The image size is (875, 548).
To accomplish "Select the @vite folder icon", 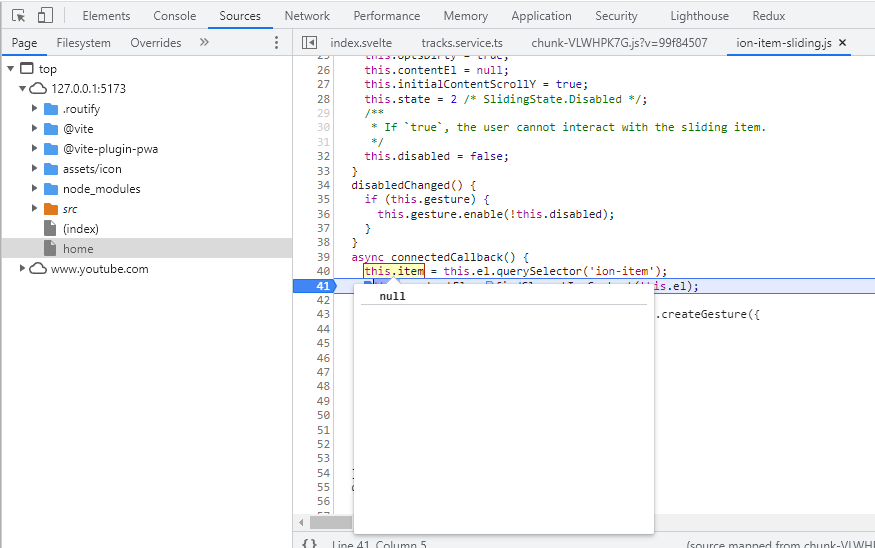I will [x=51, y=129].
